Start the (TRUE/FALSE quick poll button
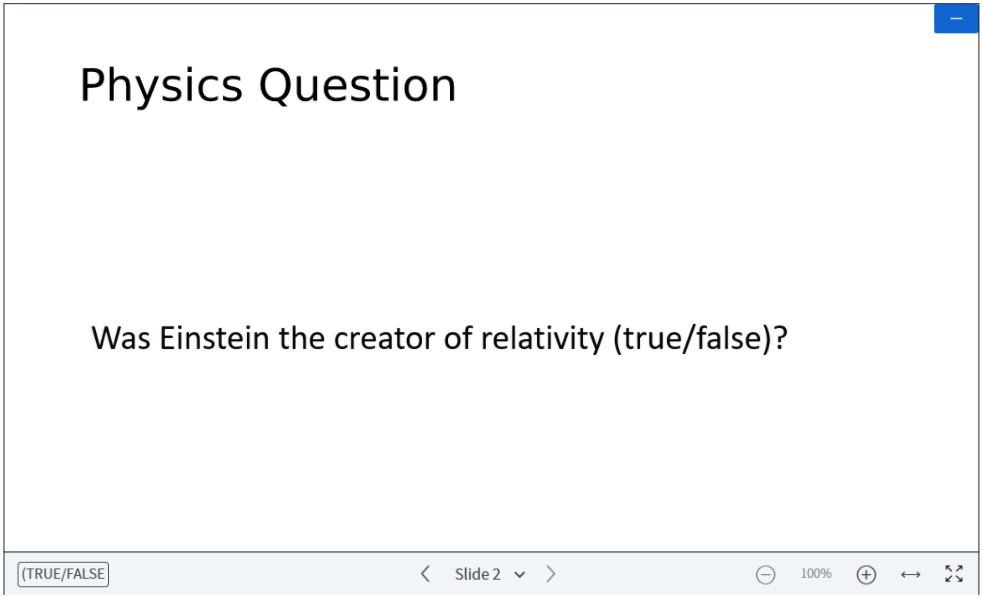The width and height of the screenshot is (983, 598). [x=63, y=574]
